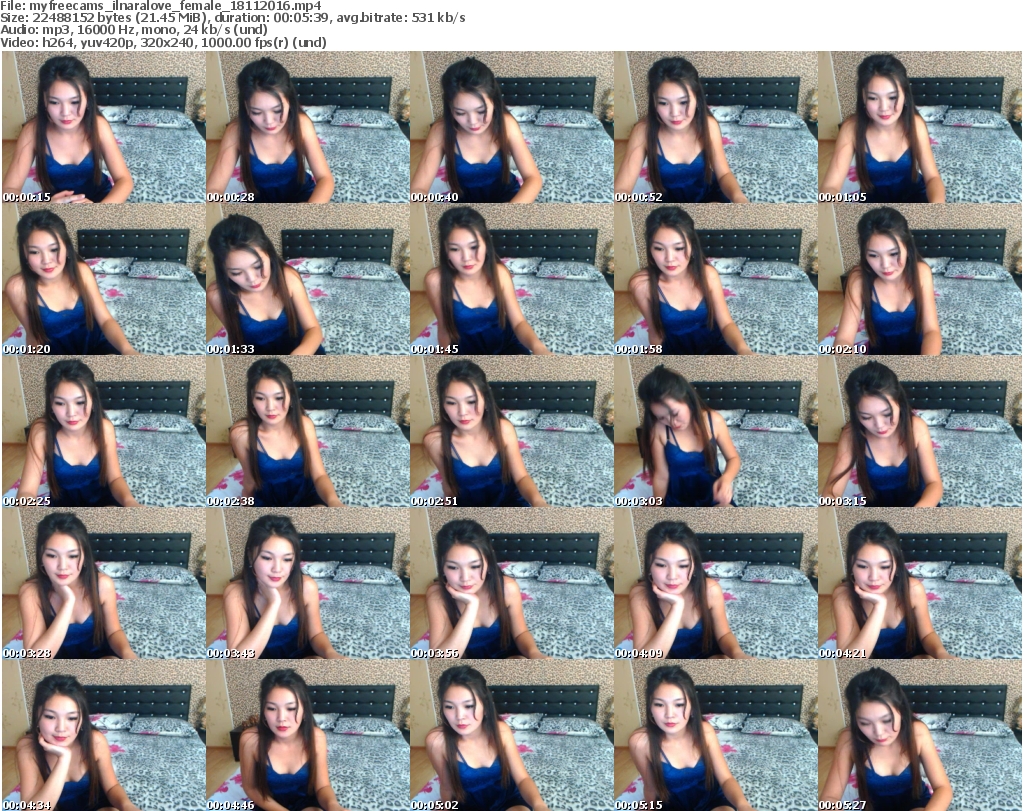Choose the thumbnail at 00:05:27
Image resolution: width=1024 pixels, height=811 pixels.
(920, 735)
